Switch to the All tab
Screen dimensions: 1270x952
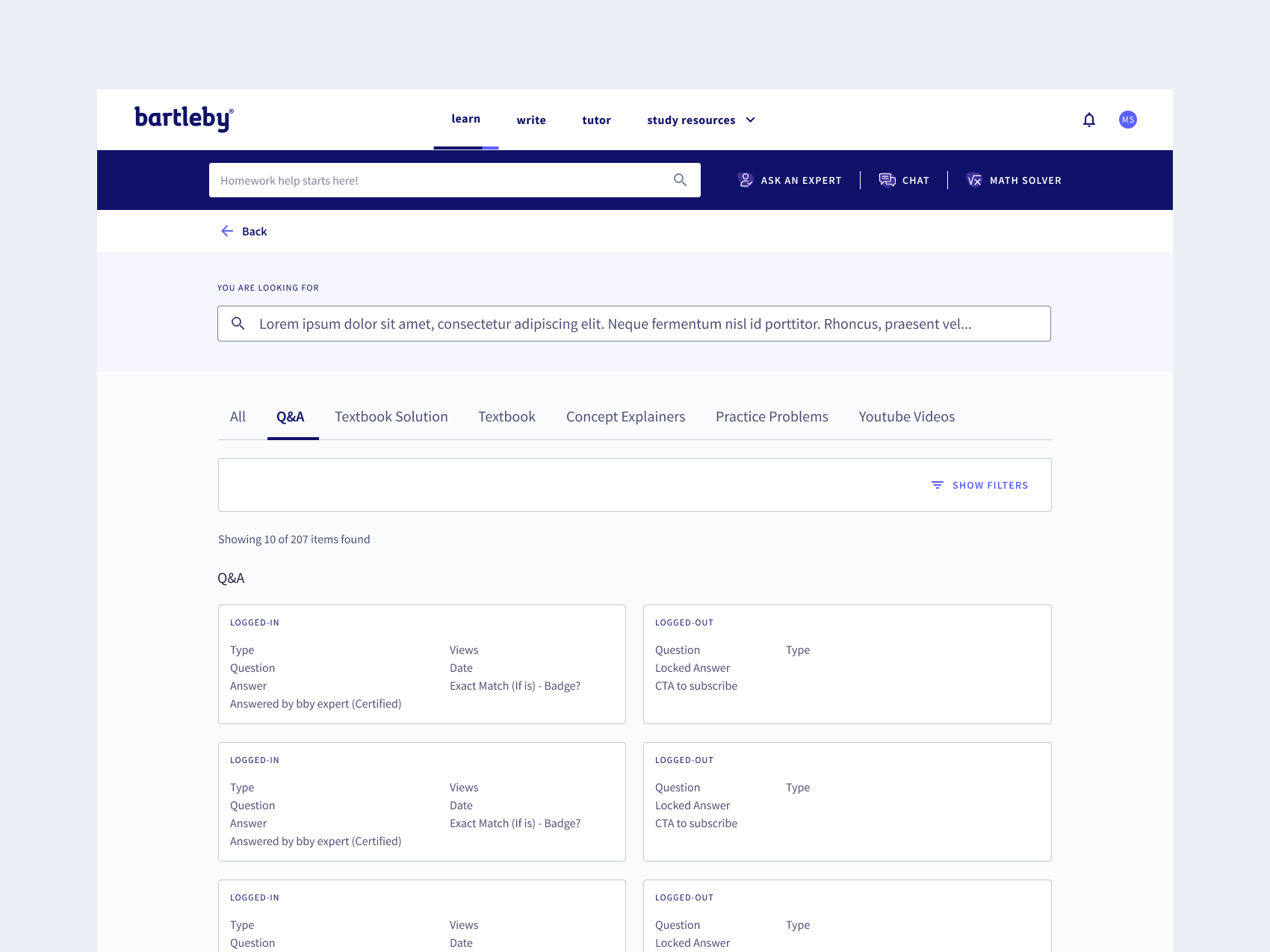(x=238, y=417)
